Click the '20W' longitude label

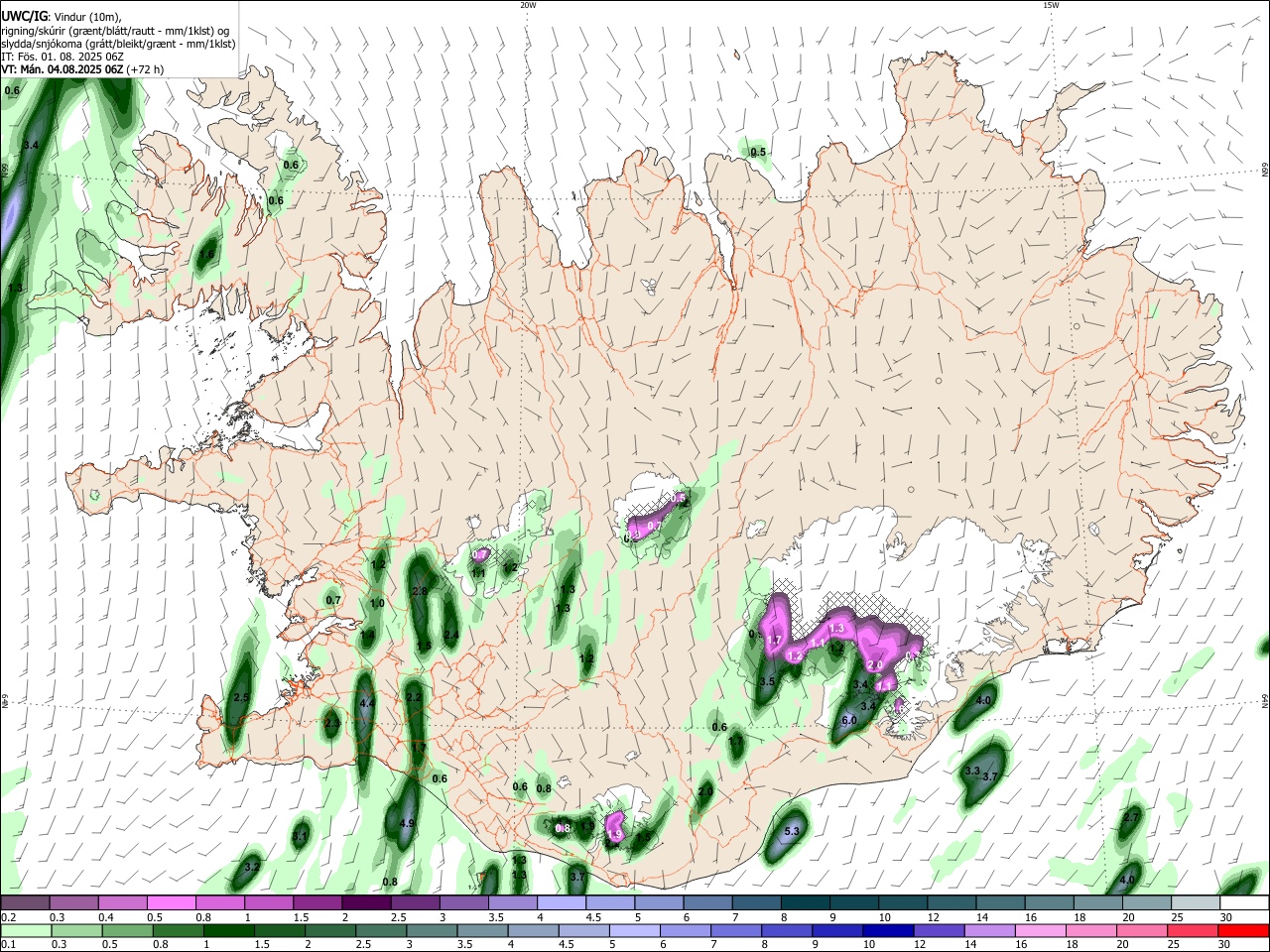[x=528, y=5]
